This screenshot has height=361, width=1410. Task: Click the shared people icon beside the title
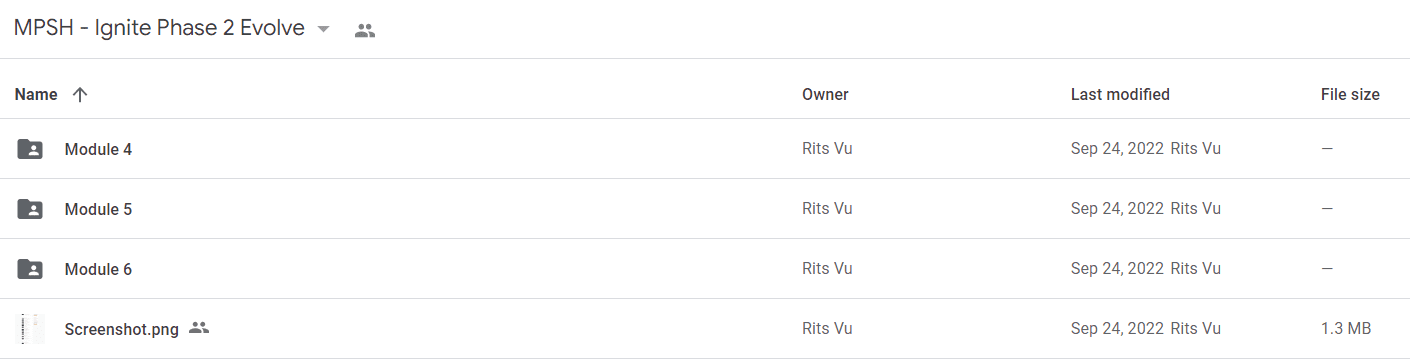point(365,31)
